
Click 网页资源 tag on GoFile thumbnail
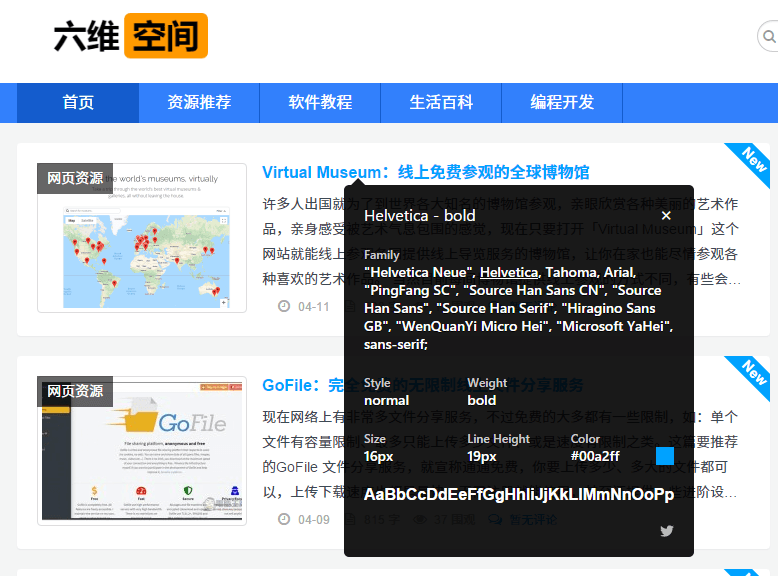(75, 391)
